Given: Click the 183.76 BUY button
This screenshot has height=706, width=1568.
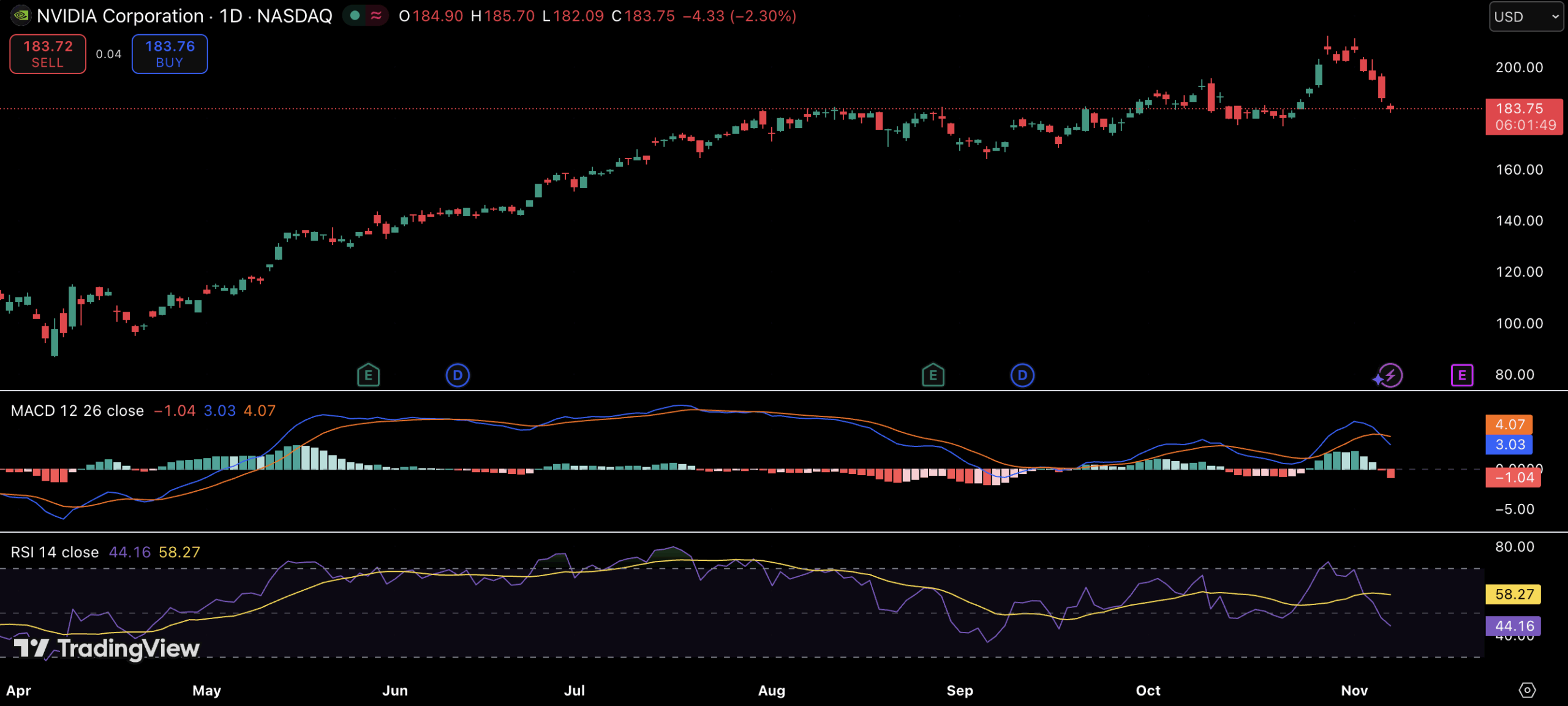Looking at the screenshot, I should (170, 54).
